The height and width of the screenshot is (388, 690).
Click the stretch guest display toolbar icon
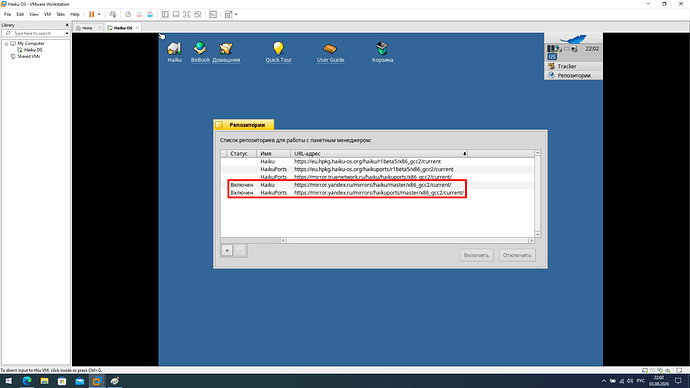(228, 15)
